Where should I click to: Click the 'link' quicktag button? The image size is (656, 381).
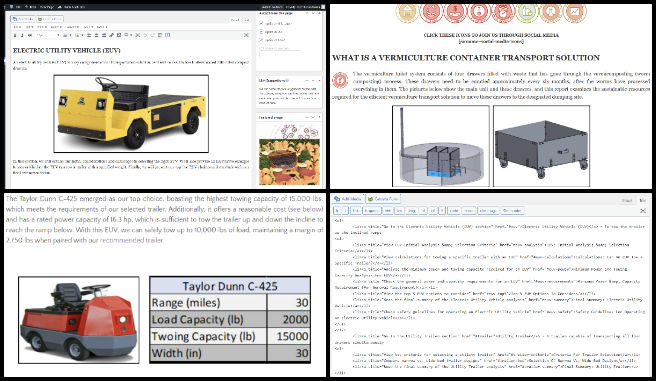pyautogui.click(x=356, y=211)
